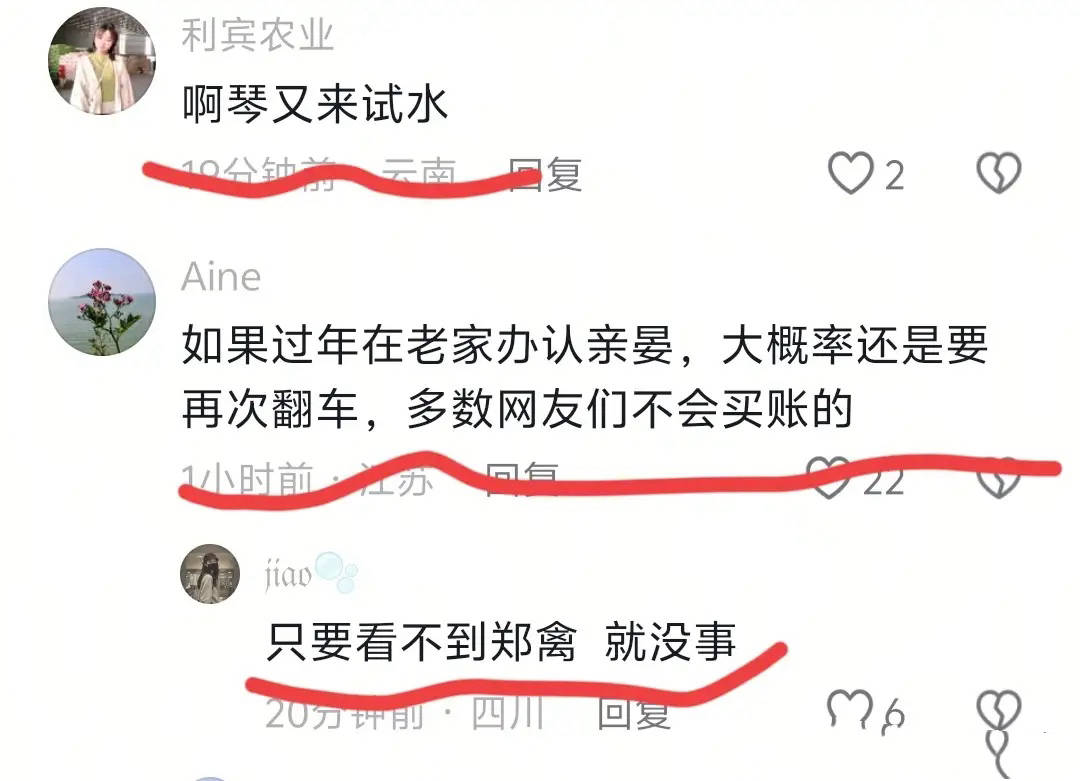Like Aine's comment with 22 likes
The image size is (1080, 781).
(x=829, y=477)
